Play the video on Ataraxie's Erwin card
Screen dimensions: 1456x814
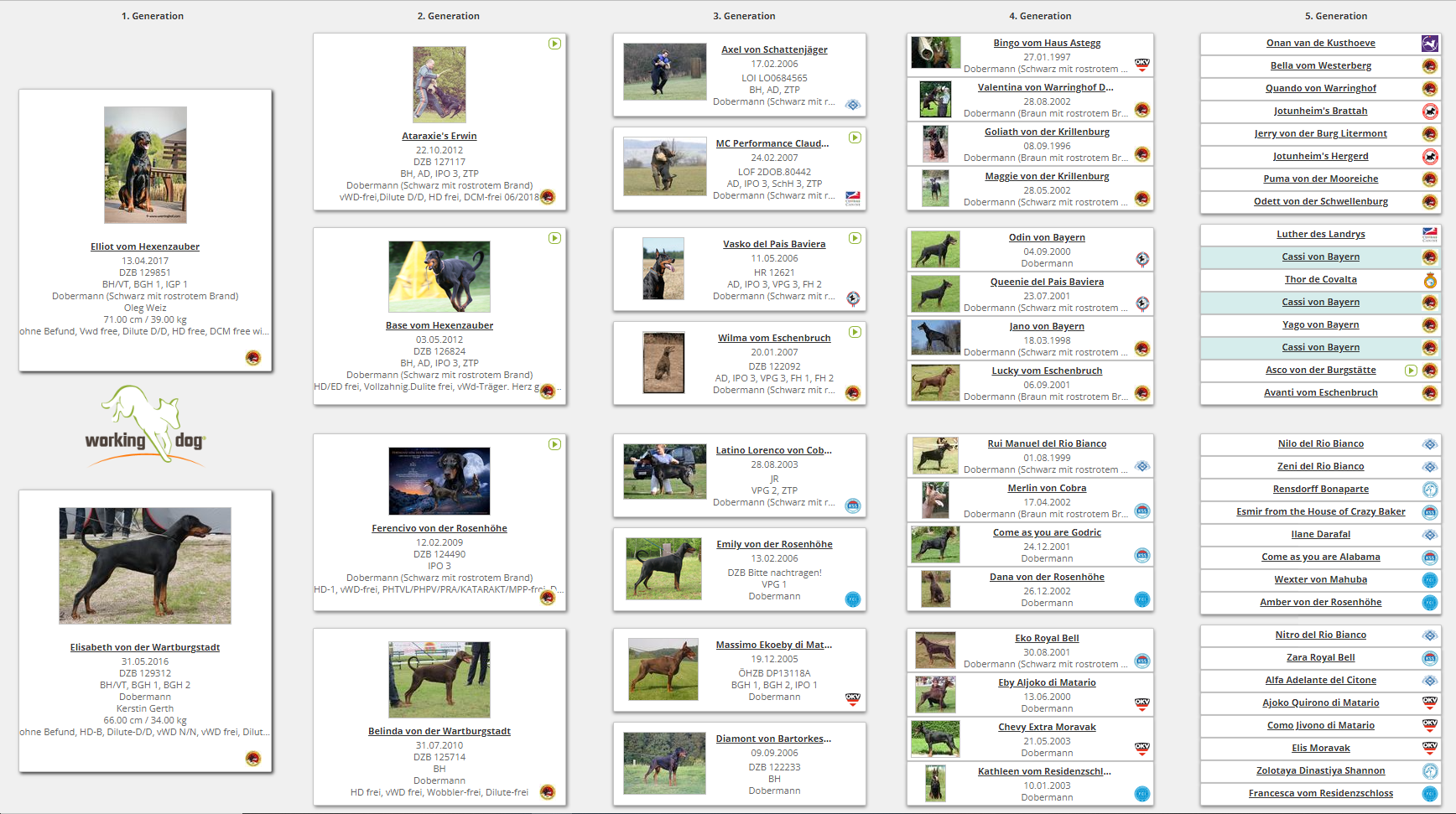(x=554, y=44)
